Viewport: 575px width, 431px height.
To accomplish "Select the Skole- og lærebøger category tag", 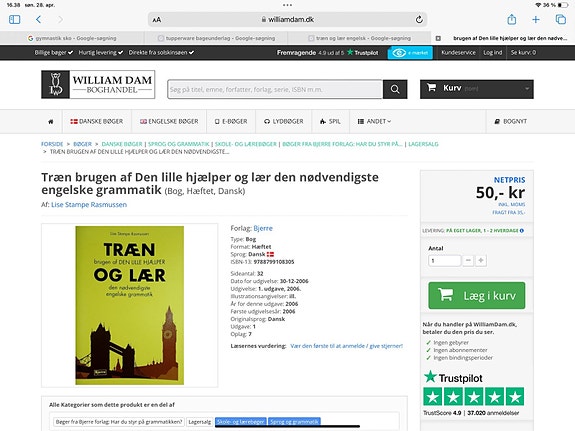I will pos(241,422).
